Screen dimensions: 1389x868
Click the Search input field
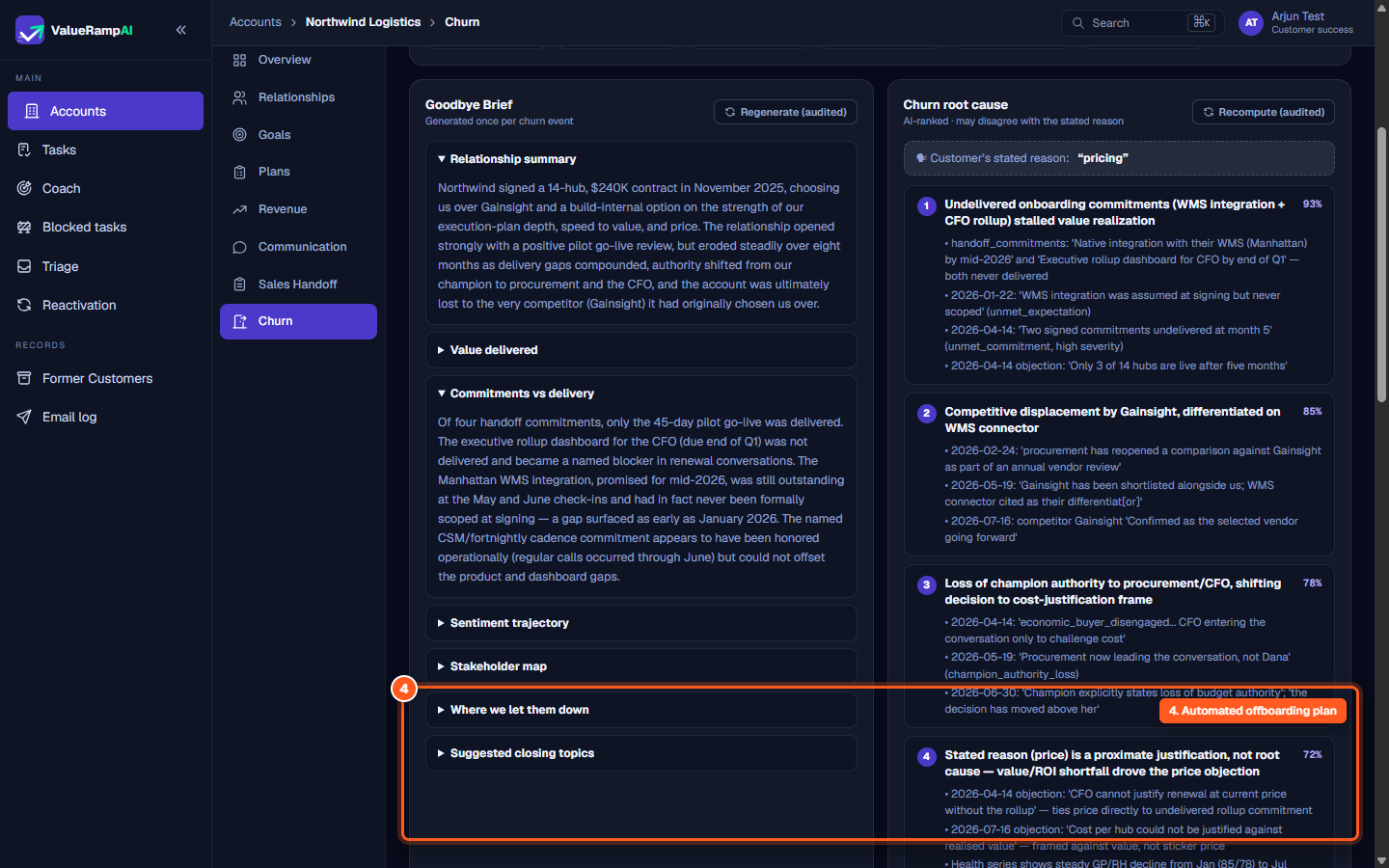coord(1143,23)
